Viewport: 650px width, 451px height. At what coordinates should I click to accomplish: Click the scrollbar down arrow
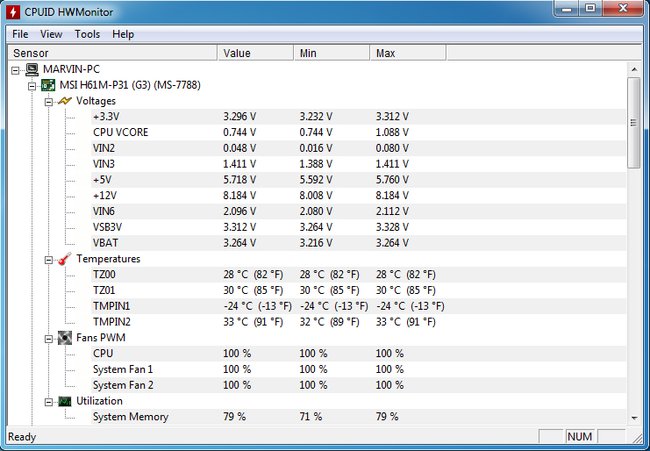(x=634, y=418)
